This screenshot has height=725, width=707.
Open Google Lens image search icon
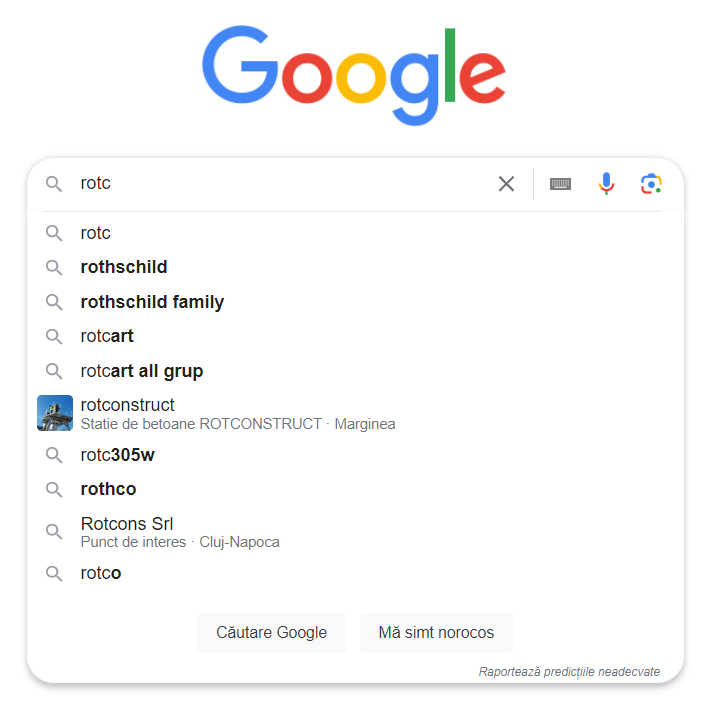click(651, 184)
